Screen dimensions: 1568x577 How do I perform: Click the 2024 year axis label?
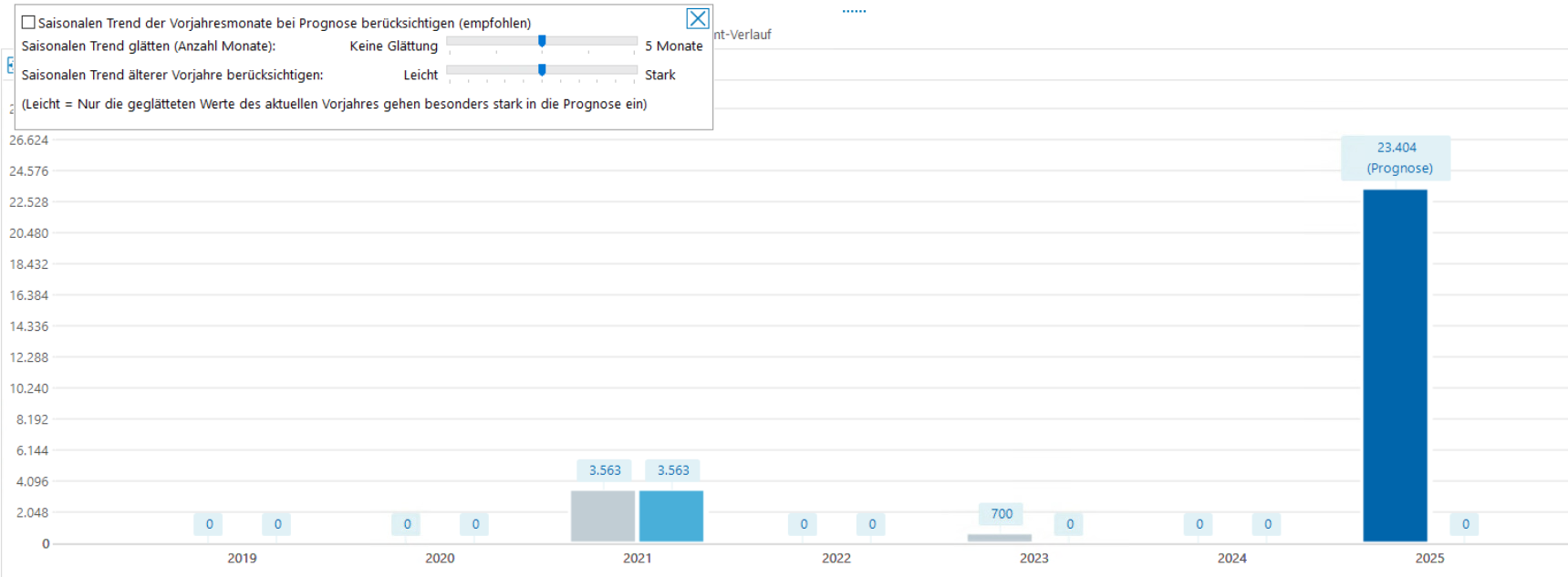[1231, 558]
